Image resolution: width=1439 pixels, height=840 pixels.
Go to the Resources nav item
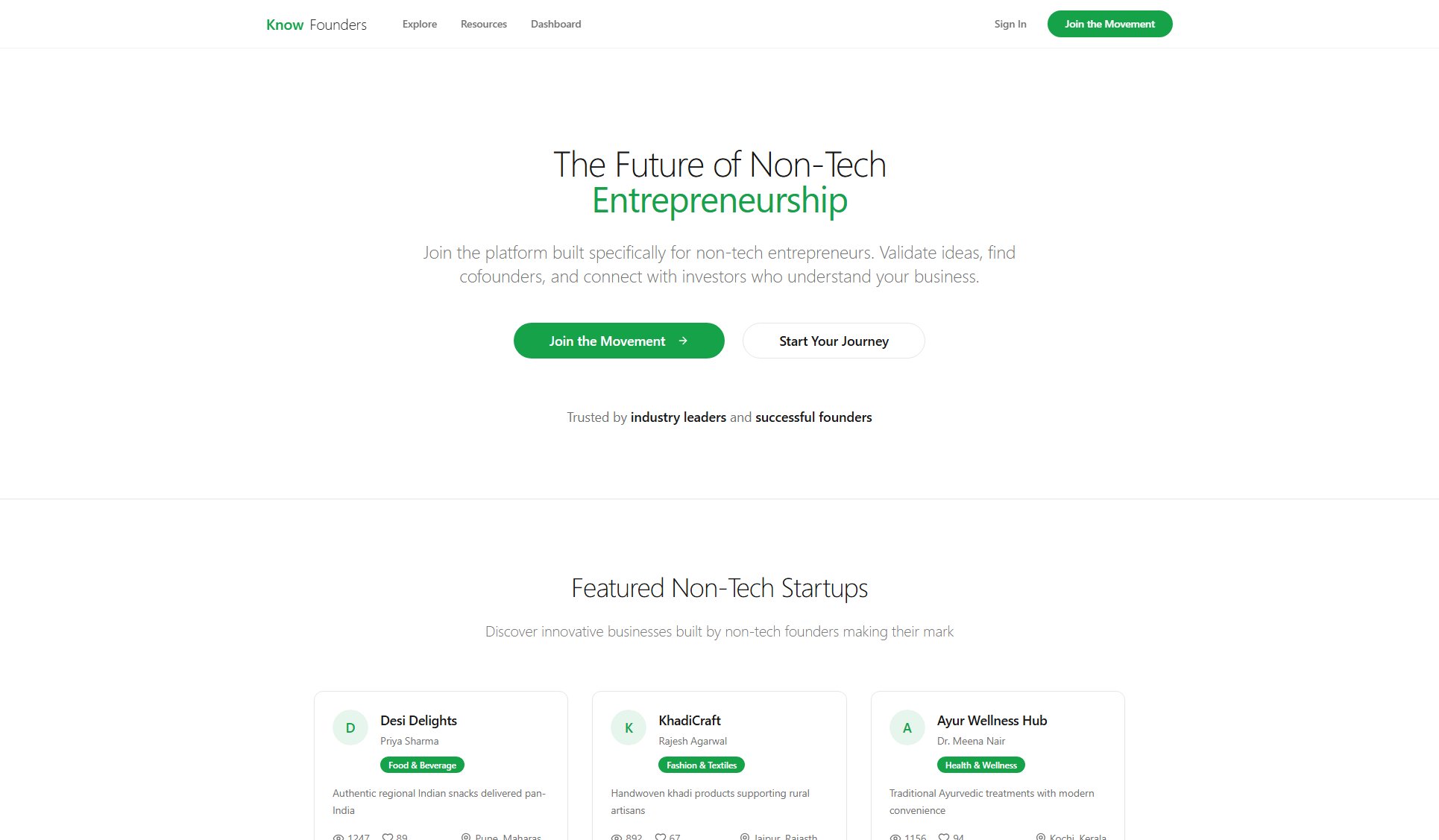484,24
